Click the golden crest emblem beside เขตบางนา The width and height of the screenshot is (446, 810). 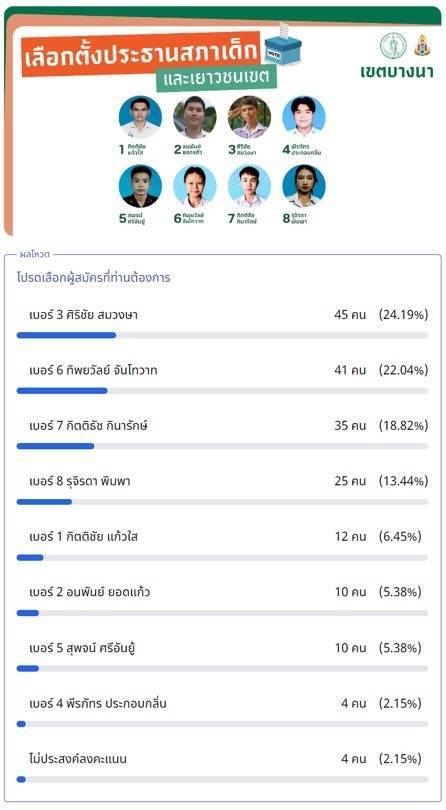pos(422,45)
